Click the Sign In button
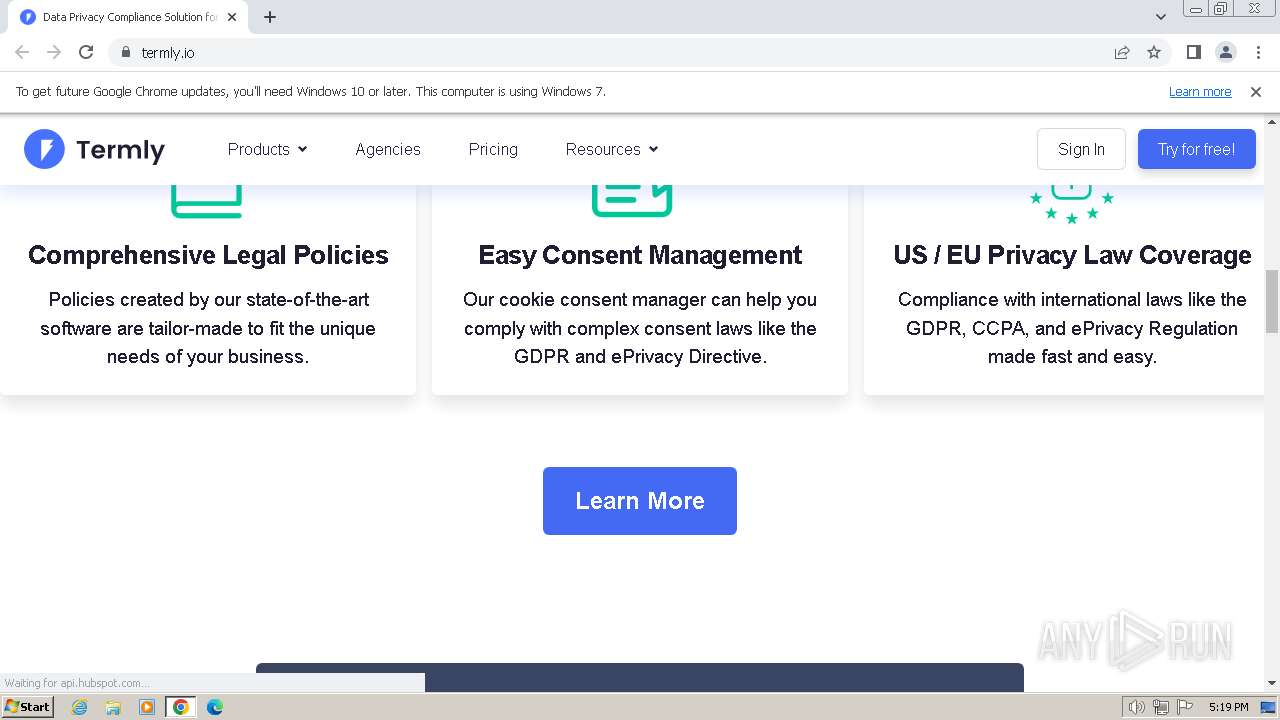This screenshot has height=720, width=1280. click(x=1081, y=149)
